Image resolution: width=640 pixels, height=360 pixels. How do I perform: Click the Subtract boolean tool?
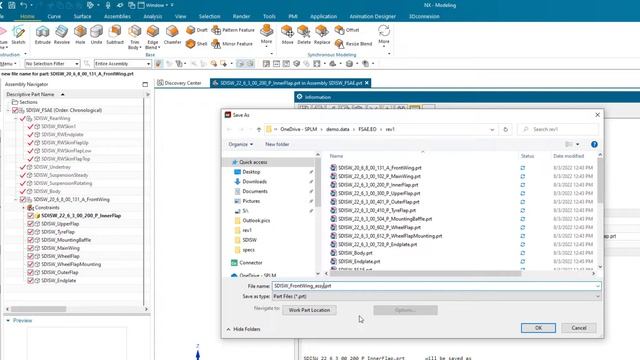click(115, 35)
